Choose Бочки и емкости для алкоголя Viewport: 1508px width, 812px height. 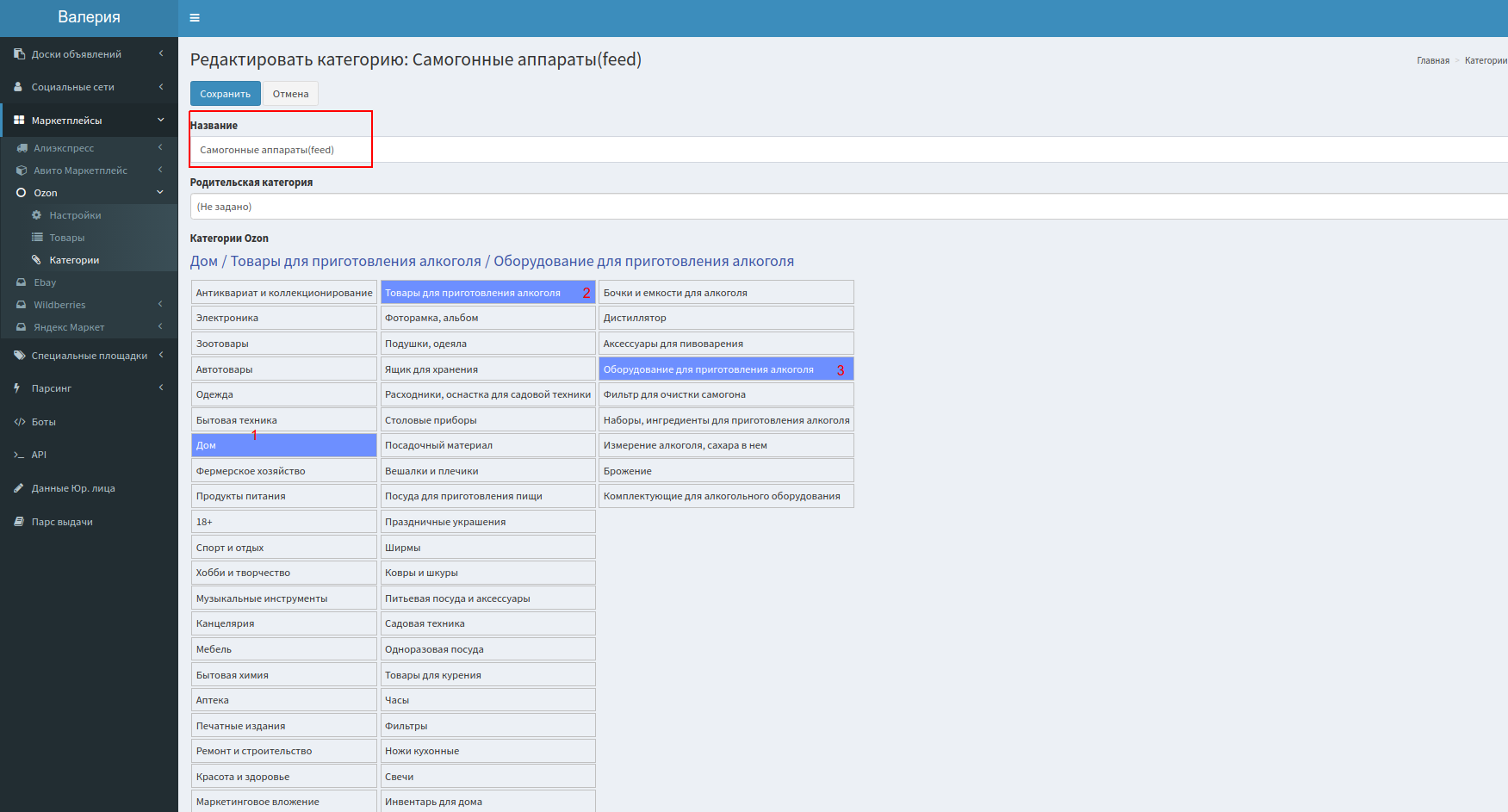pos(726,293)
